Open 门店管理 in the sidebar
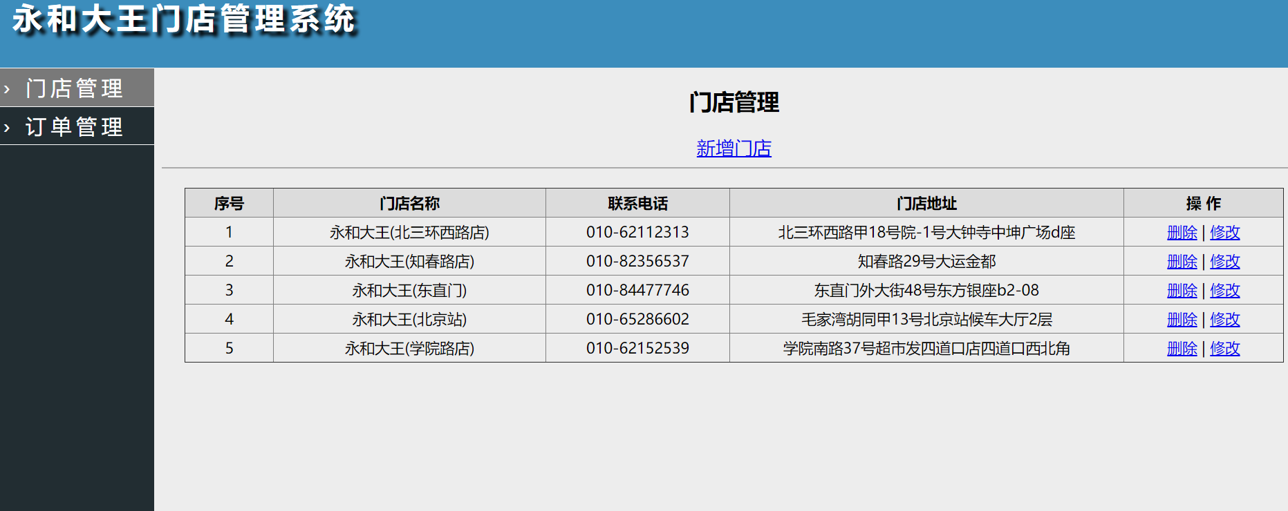Screen dimensions: 1288x511 77,88
